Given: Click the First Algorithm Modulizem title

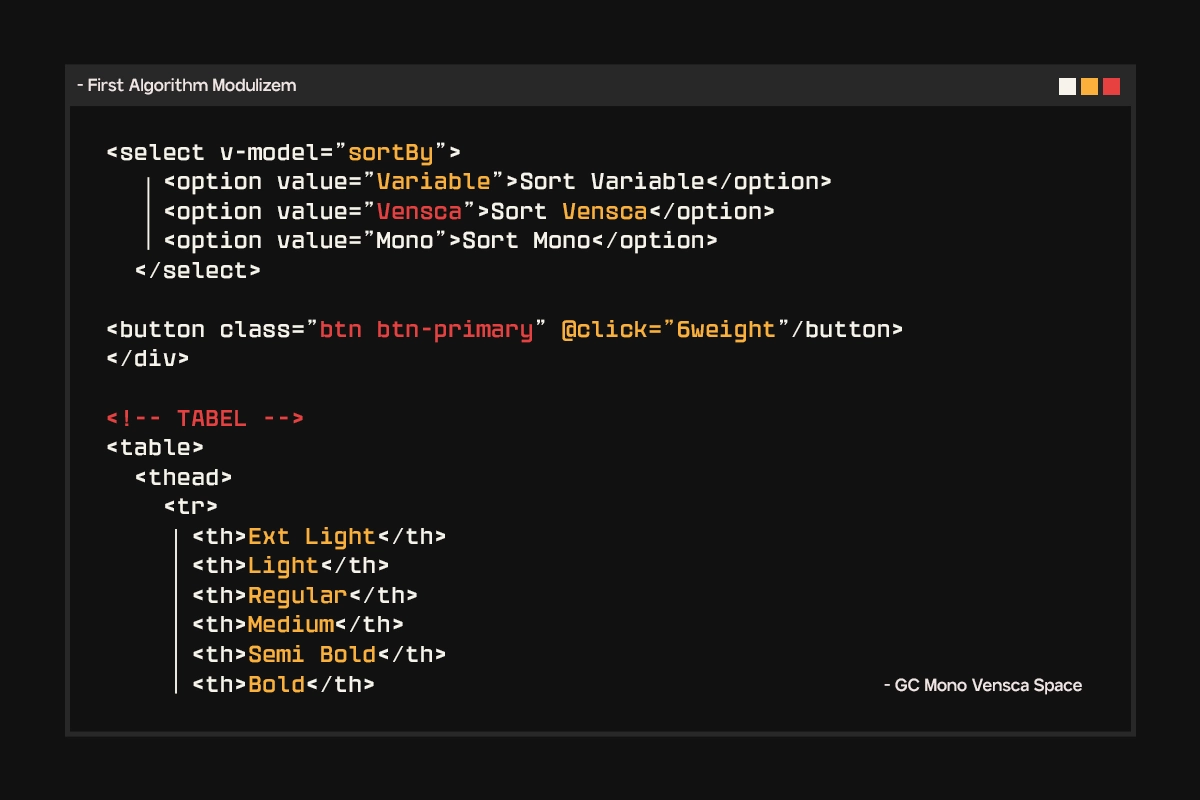Looking at the screenshot, I should point(185,85).
